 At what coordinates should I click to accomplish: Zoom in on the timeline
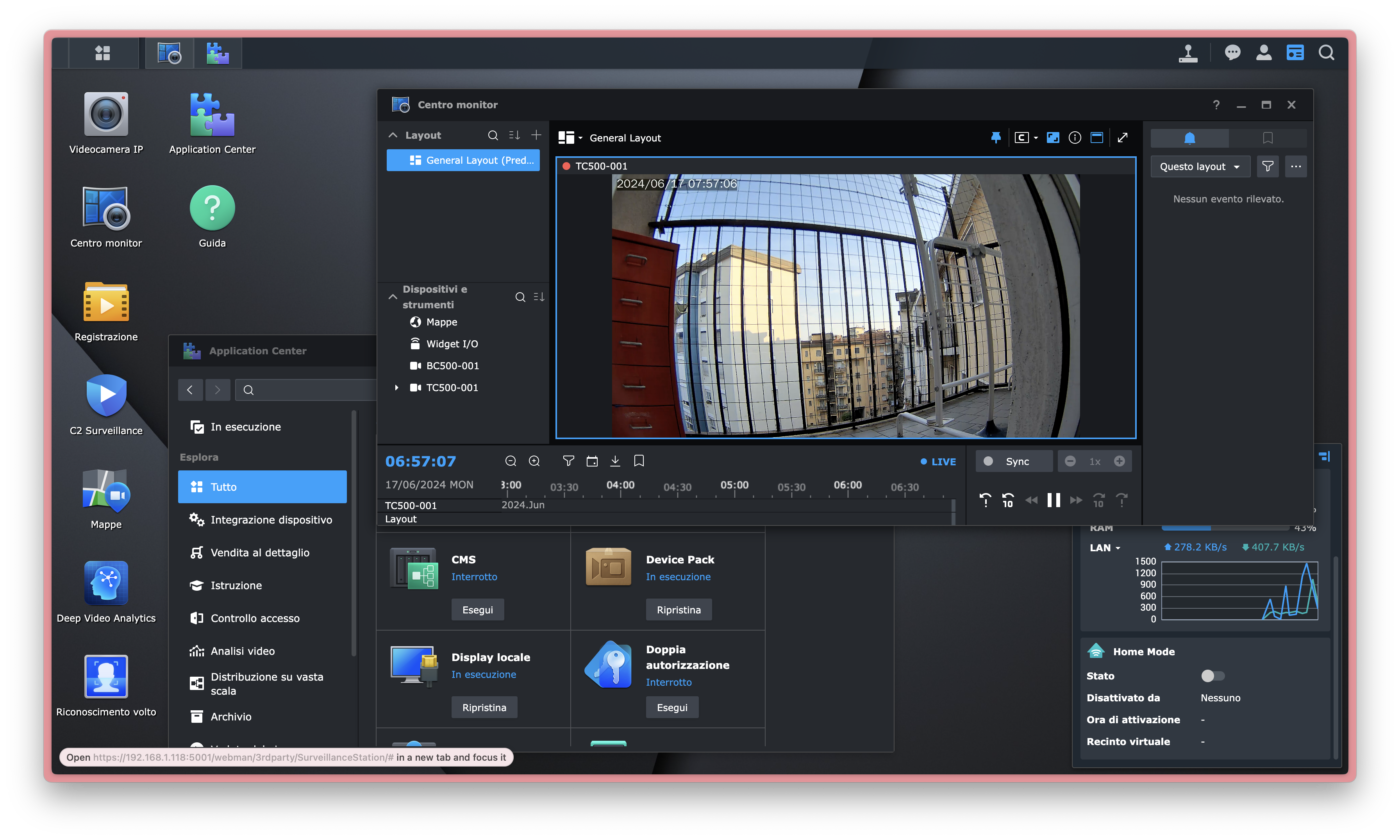tap(534, 461)
